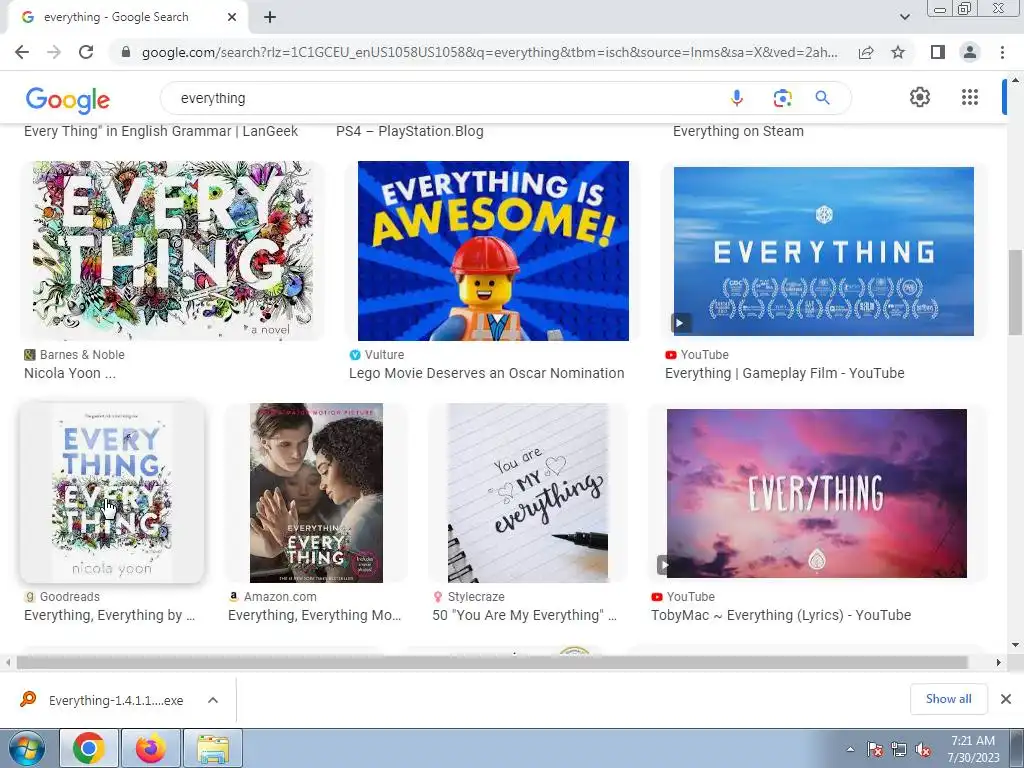The height and width of the screenshot is (768, 1024).
Task: Click the muted volume tray icon
Action: pos(923,749)
